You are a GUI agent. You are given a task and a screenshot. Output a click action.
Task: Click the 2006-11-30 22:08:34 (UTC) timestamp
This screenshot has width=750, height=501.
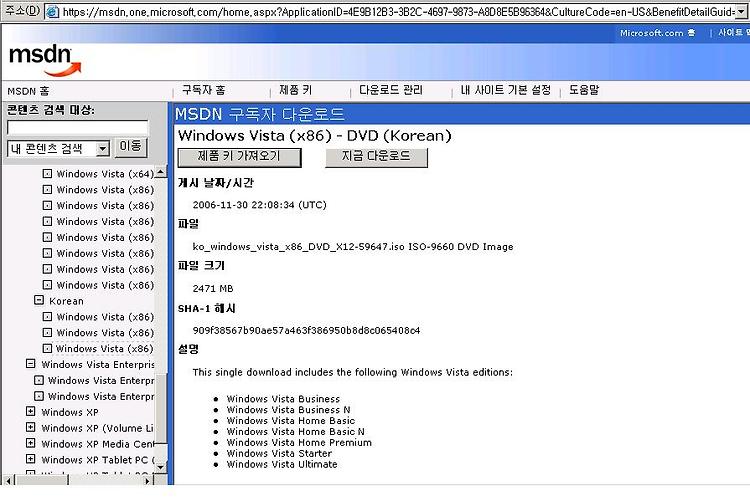point(259,205)
